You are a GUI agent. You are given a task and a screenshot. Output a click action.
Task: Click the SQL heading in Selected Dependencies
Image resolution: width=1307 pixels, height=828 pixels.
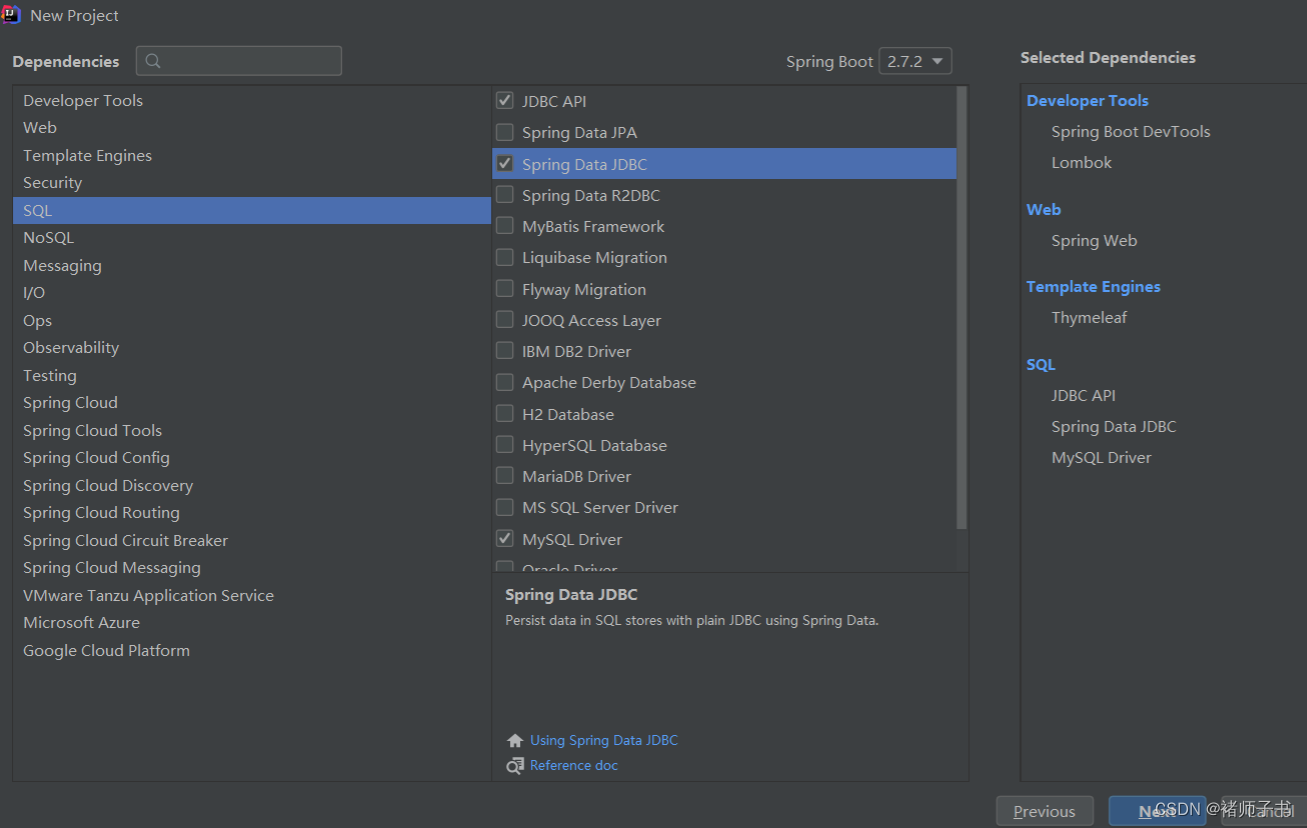point(1040,364)
